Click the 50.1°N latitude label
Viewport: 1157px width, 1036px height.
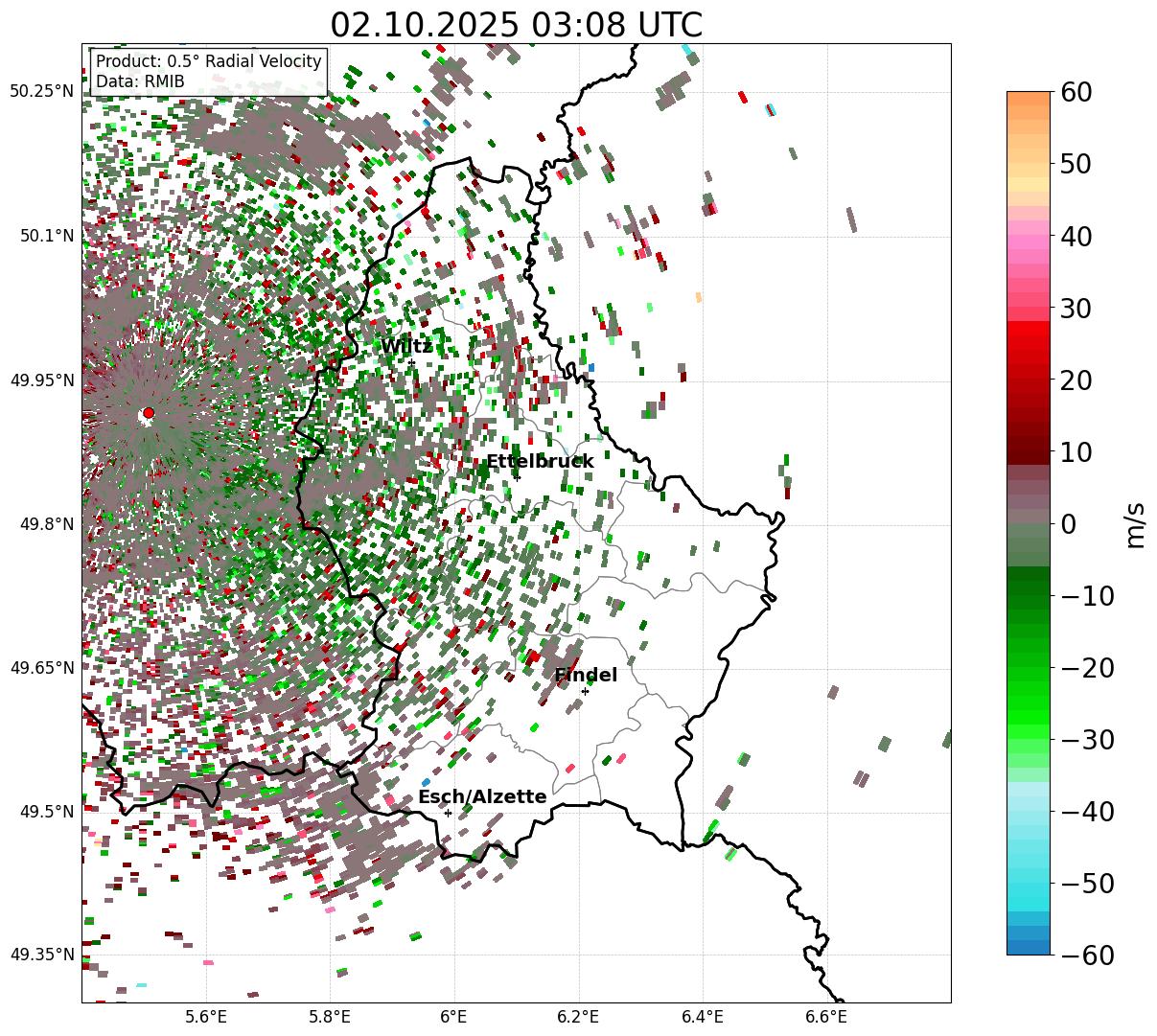pyautogui.click(x=46, y=236)
